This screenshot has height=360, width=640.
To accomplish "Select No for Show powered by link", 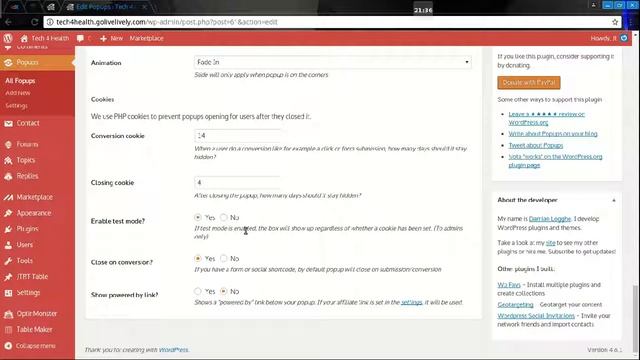I will pyautogui.click(x=223, y=291).
